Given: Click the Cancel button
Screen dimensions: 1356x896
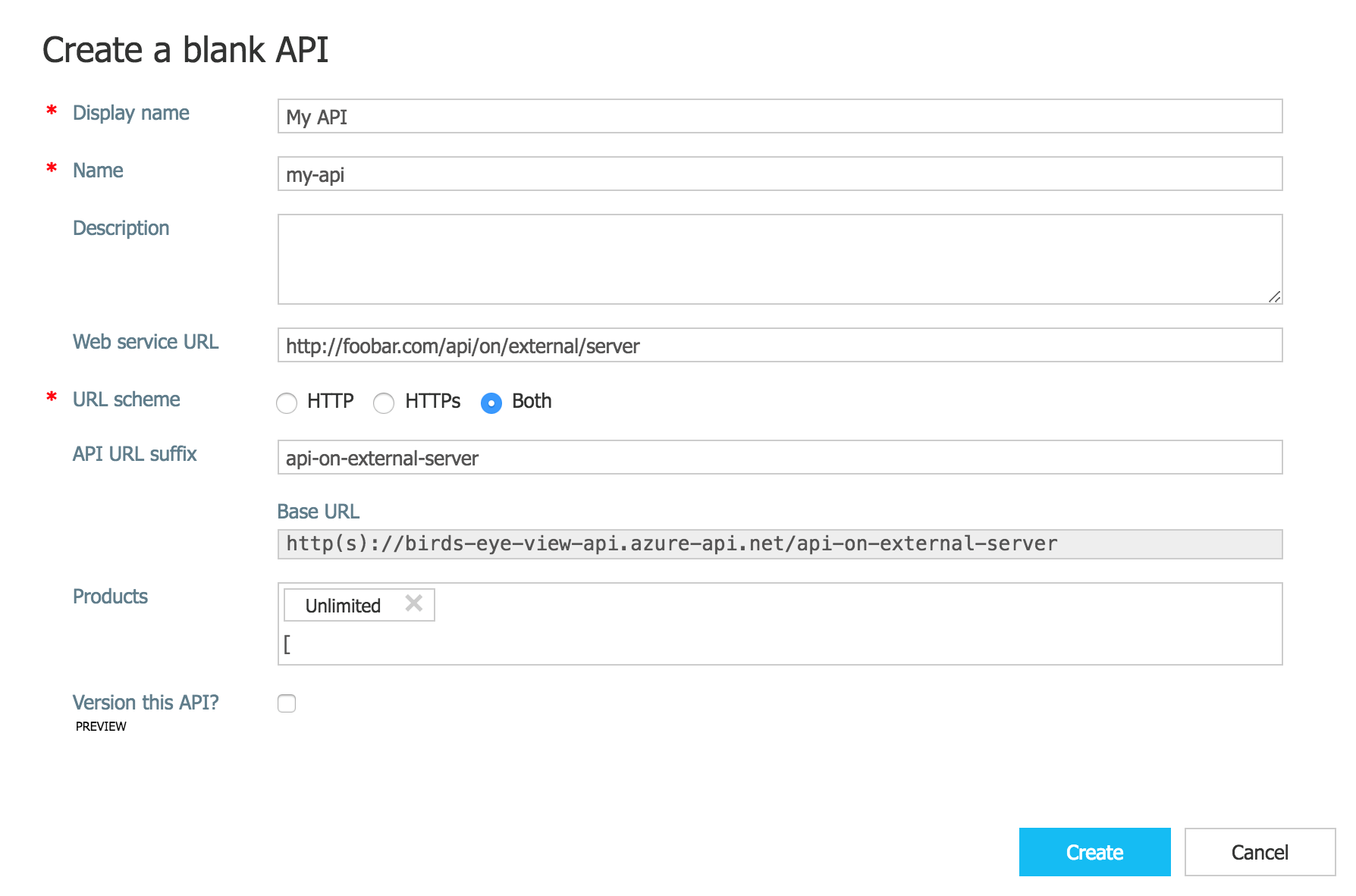Looking at the screenshot, I should 1259,851.
